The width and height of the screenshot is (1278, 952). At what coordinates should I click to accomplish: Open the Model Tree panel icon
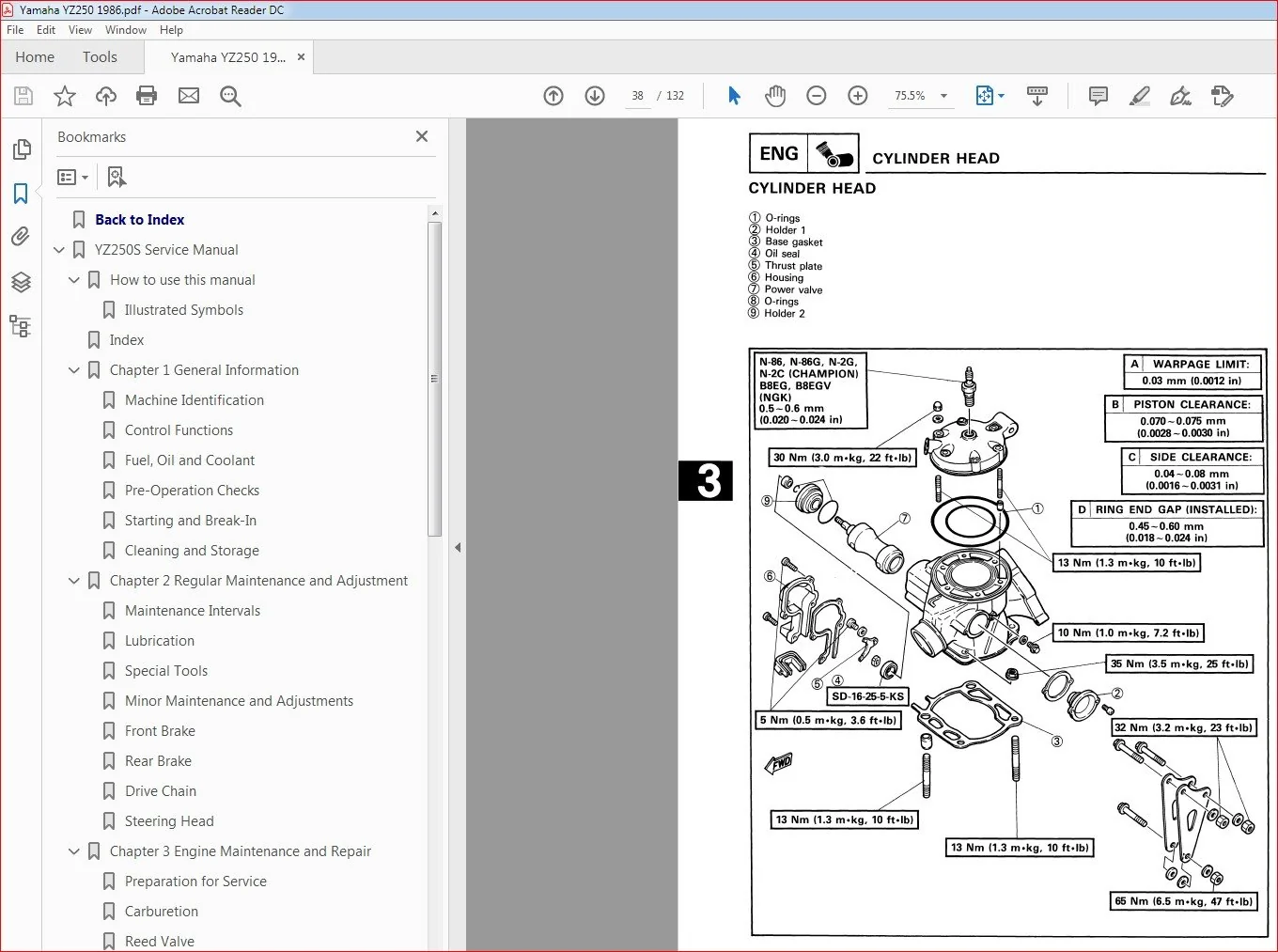21,326
